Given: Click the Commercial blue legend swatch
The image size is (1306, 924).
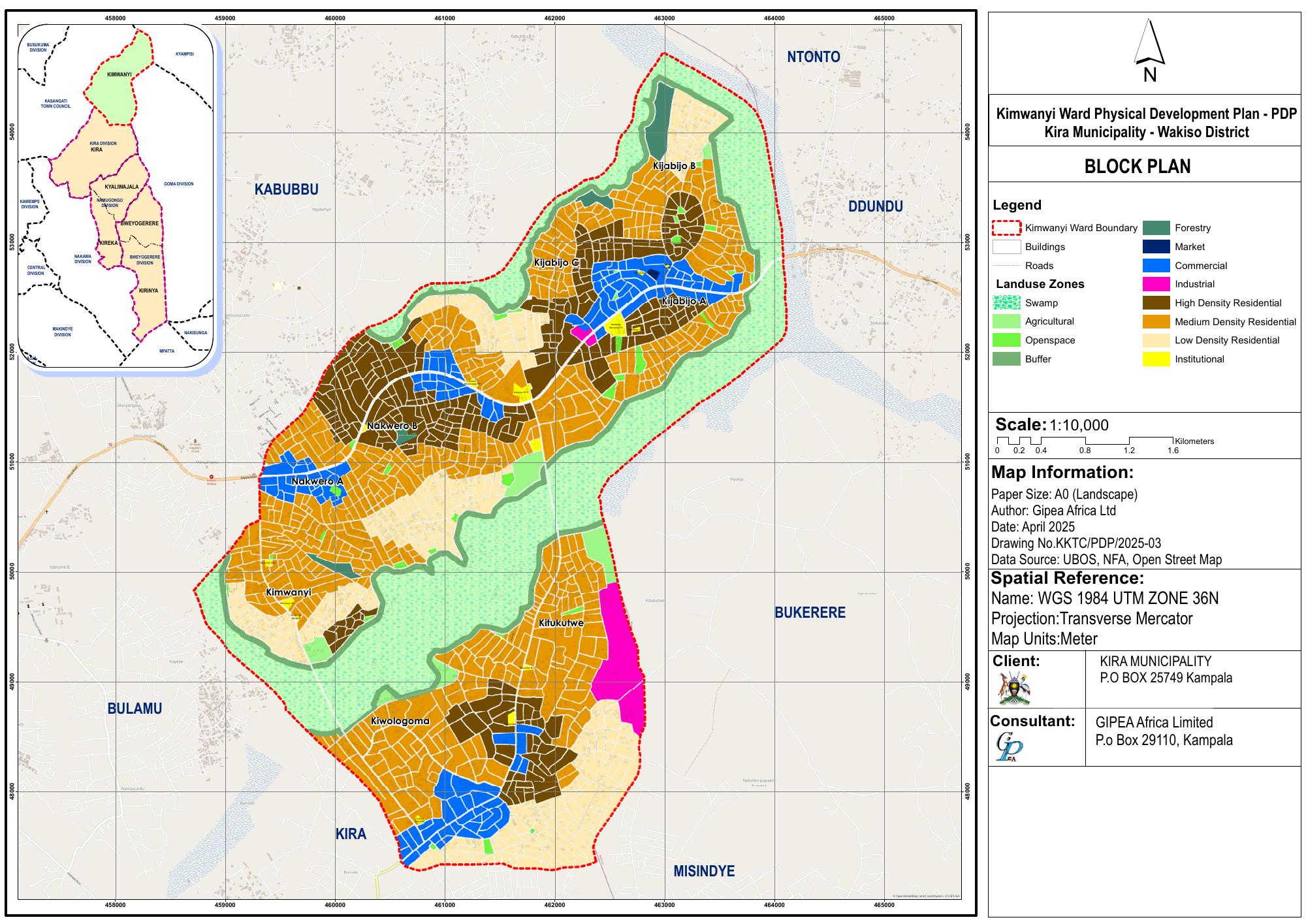Looking at the screenshot, I should [1156, 266].
